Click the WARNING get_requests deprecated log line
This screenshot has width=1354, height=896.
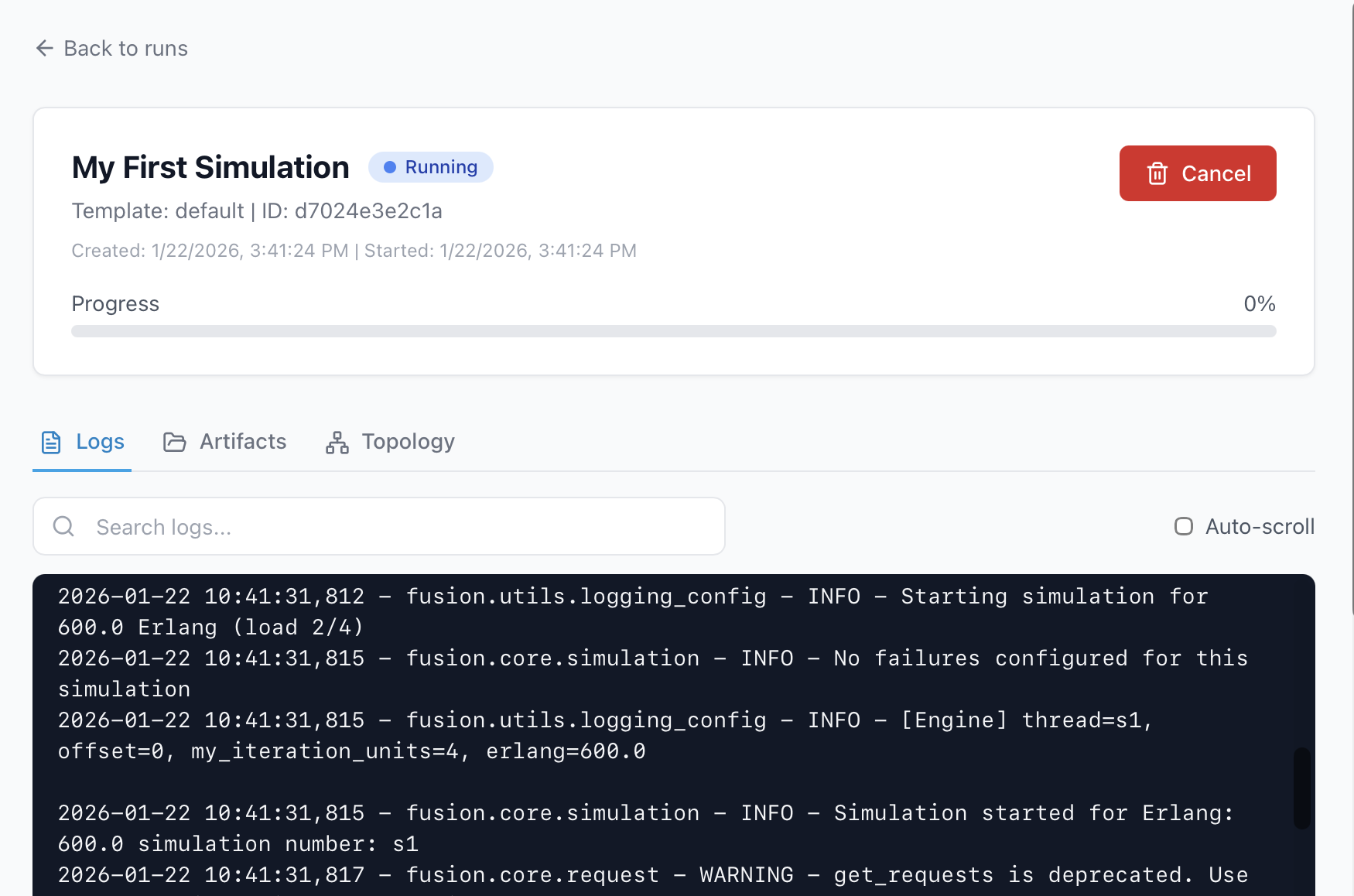click(652, 875)
